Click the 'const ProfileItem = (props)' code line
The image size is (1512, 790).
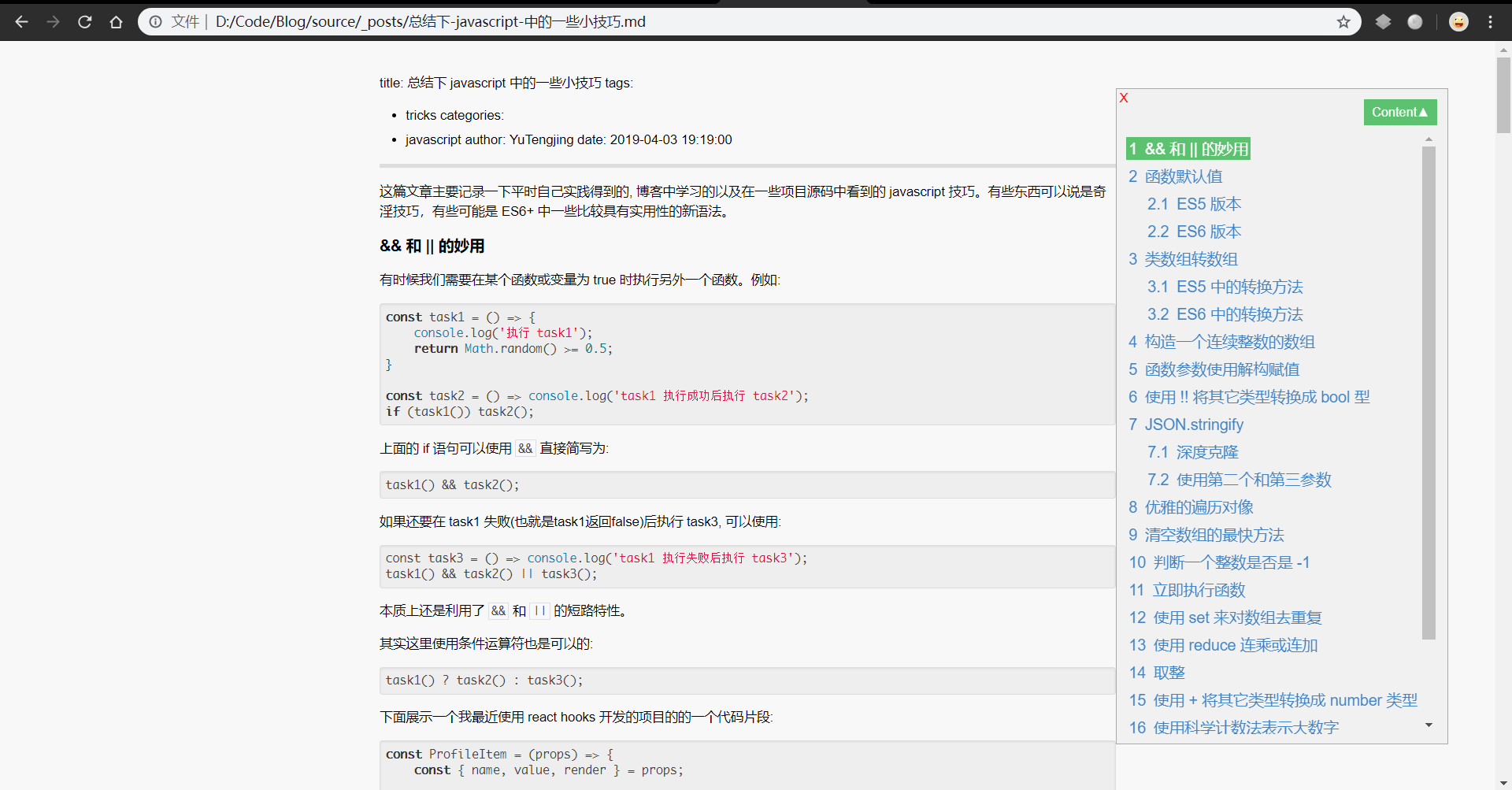pos(499,755)
